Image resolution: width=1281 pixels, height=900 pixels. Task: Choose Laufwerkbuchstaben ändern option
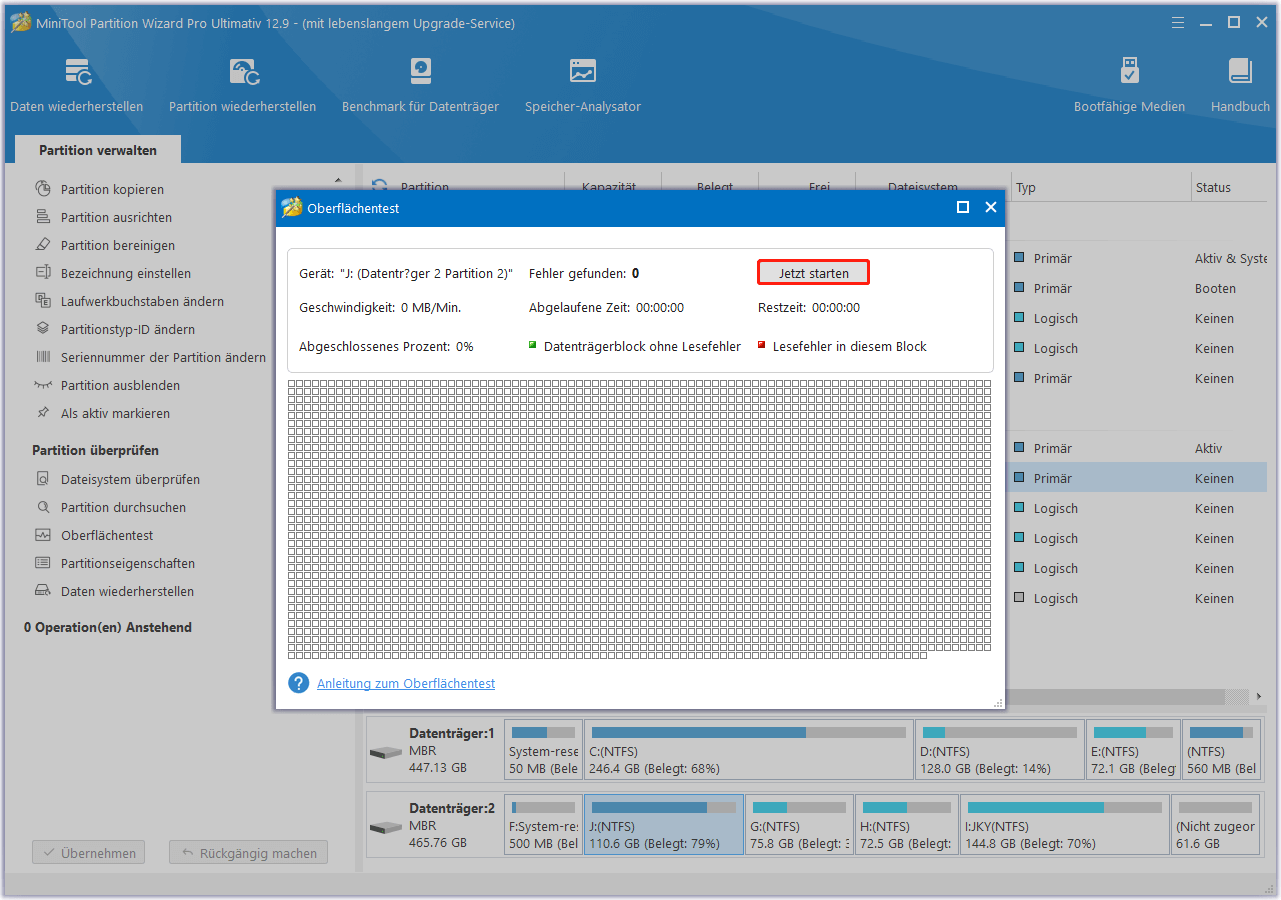tap(142, 301)
